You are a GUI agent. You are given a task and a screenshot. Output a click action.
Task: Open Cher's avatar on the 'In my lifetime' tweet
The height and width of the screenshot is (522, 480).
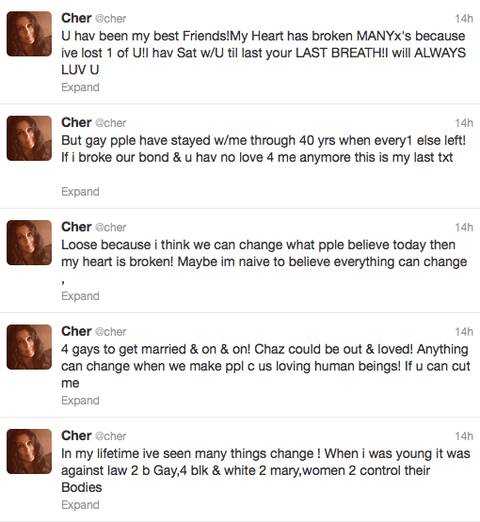point(29,451)
